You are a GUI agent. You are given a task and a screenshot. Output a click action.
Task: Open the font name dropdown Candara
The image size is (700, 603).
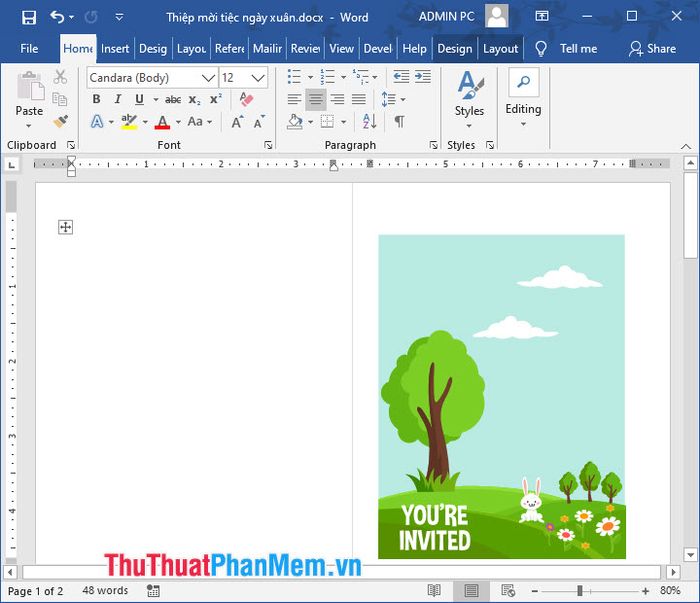coord(208,77)
